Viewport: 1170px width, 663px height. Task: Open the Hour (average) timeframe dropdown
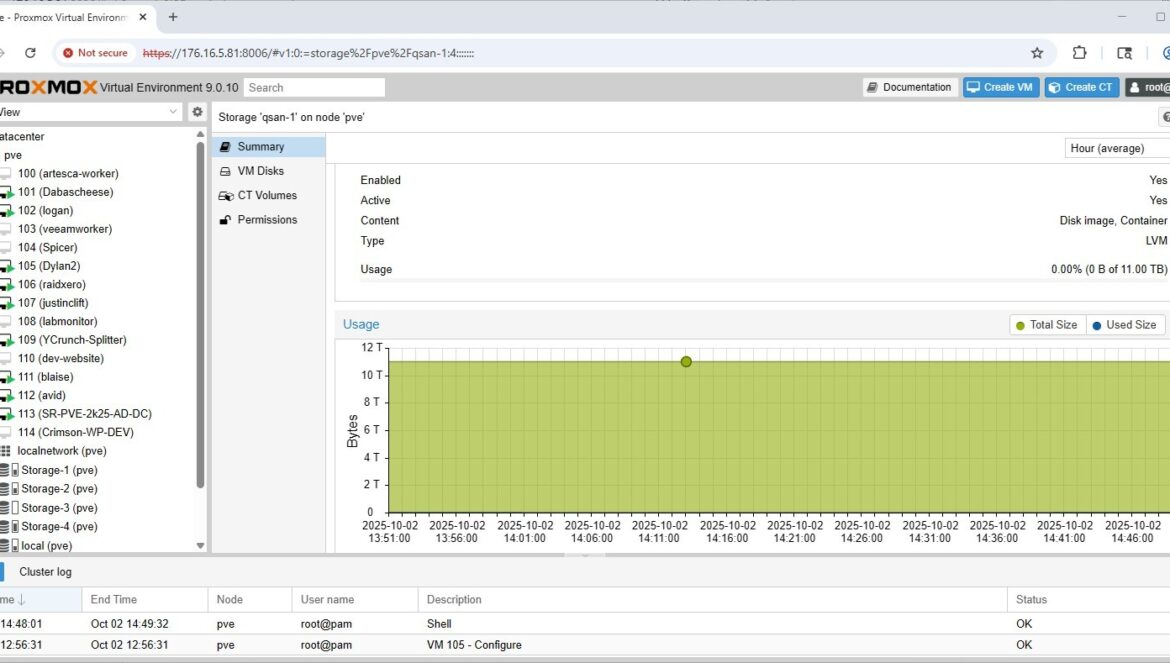(1116, 148)
